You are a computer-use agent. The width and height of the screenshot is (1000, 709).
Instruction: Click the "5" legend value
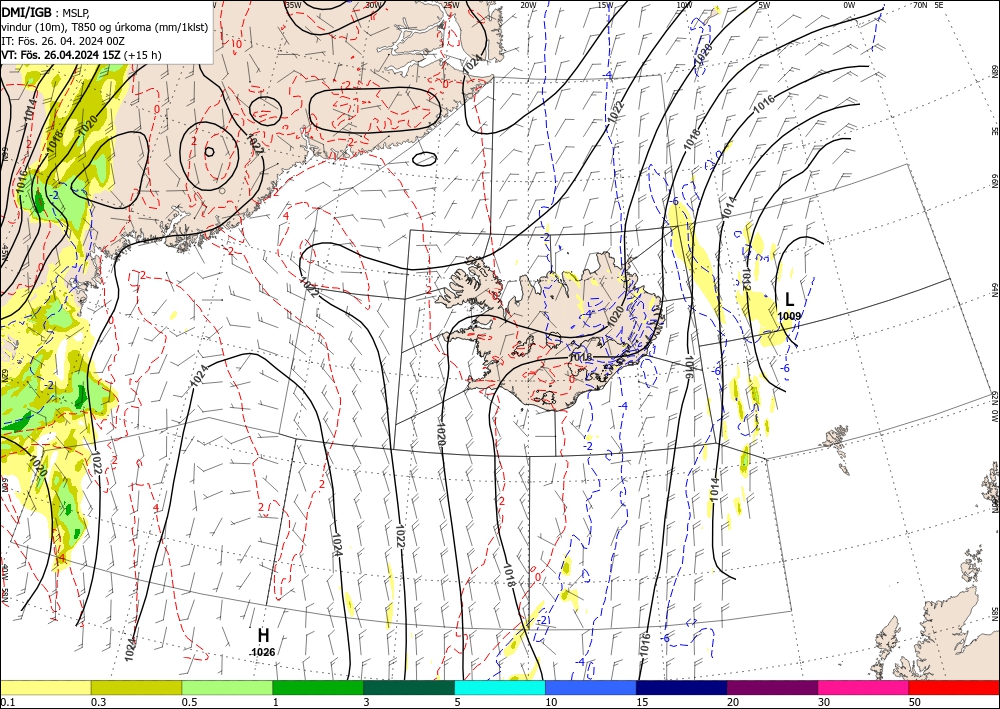(458, 702)
